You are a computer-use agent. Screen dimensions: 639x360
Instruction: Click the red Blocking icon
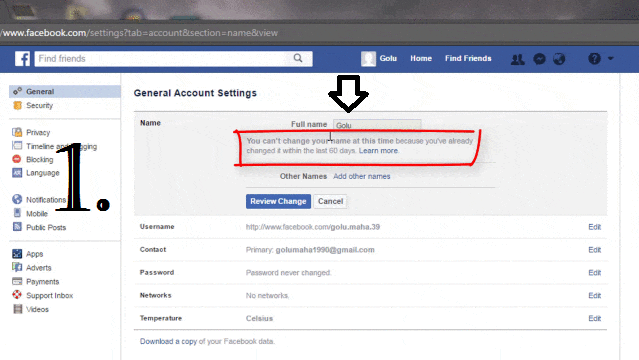point(17,159)
